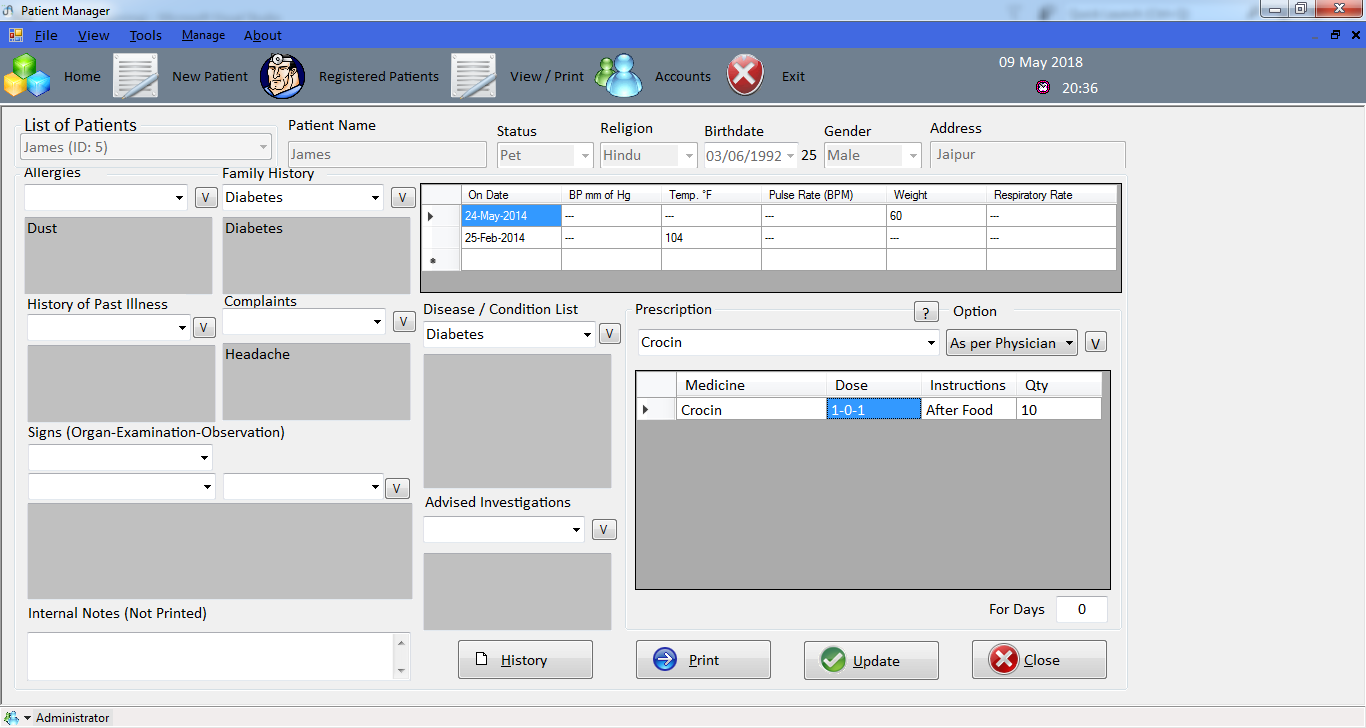The height and width of the screenshot is (728, 1366).
Task: Click the temperature cell showing 104
Action: click(711, 238)
